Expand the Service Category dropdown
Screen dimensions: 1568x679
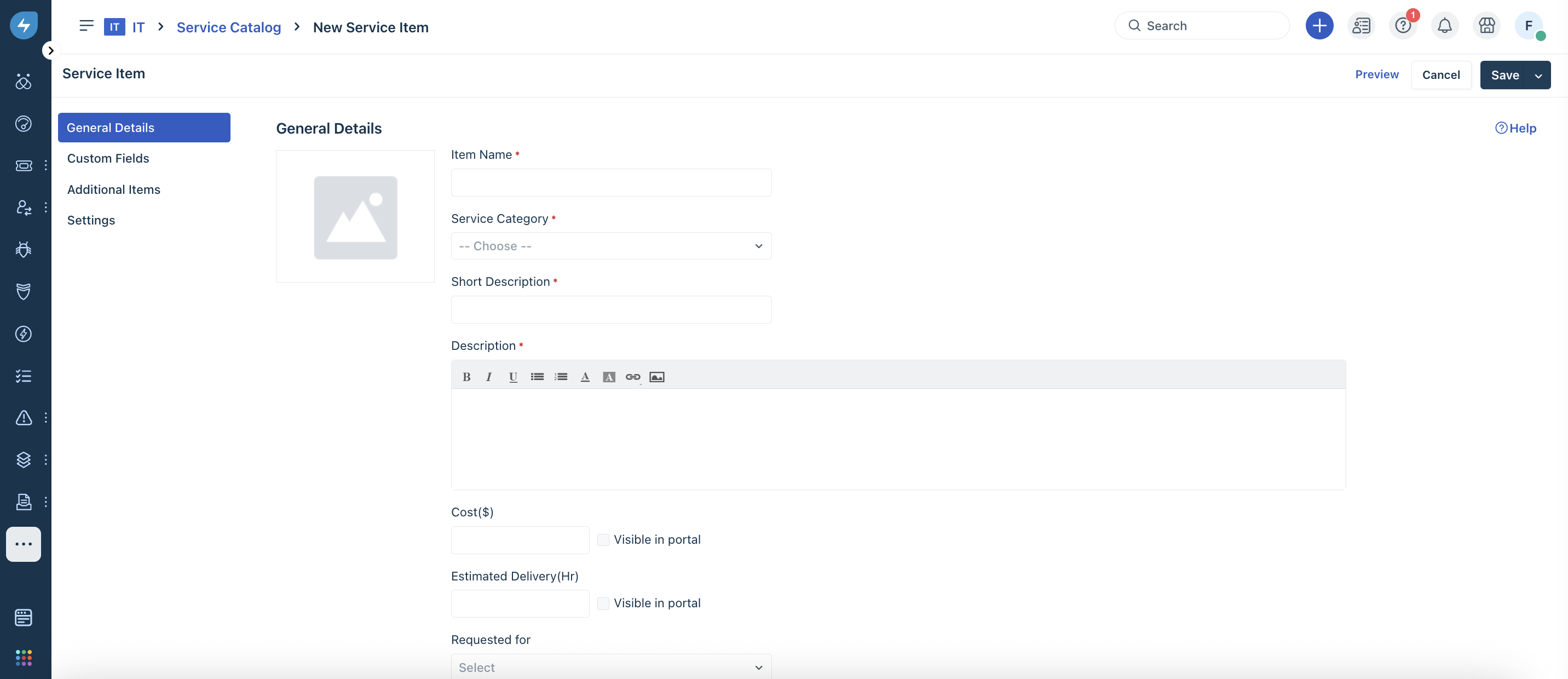pos(610,246)
